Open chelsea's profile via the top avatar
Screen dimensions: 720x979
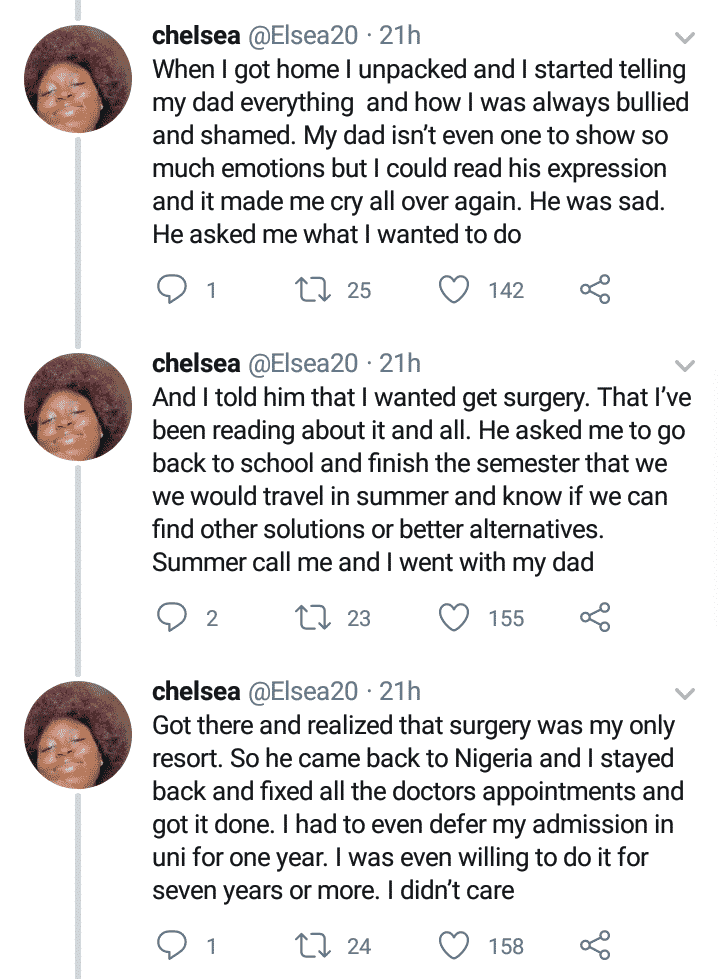77,78
